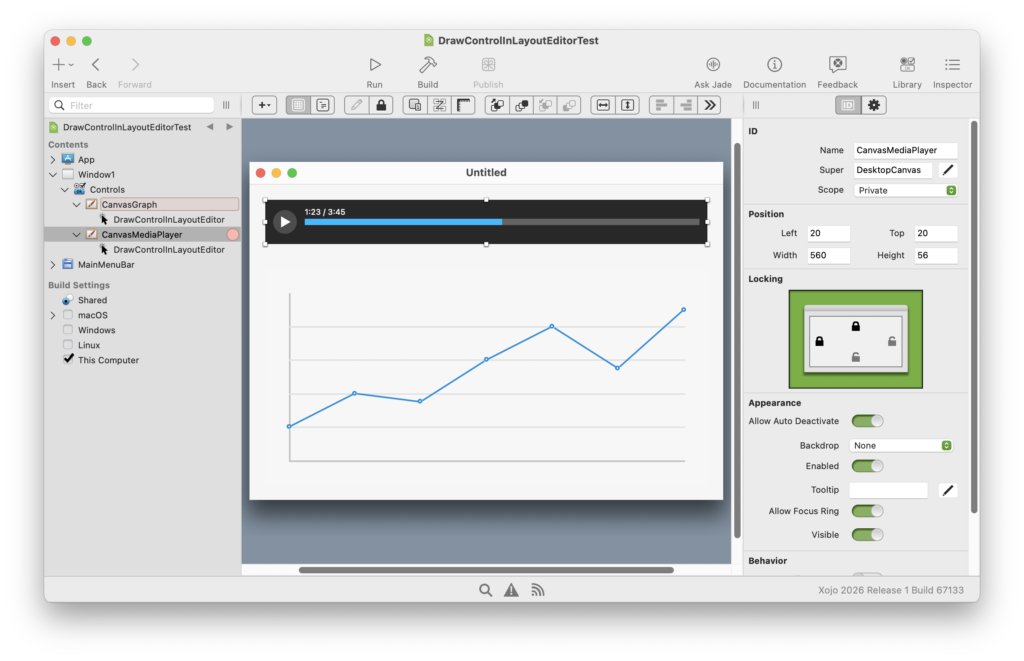This screenshot has width=1024, height=661.
Task: Open the Library panel
Action: click(x=907, y=65)
